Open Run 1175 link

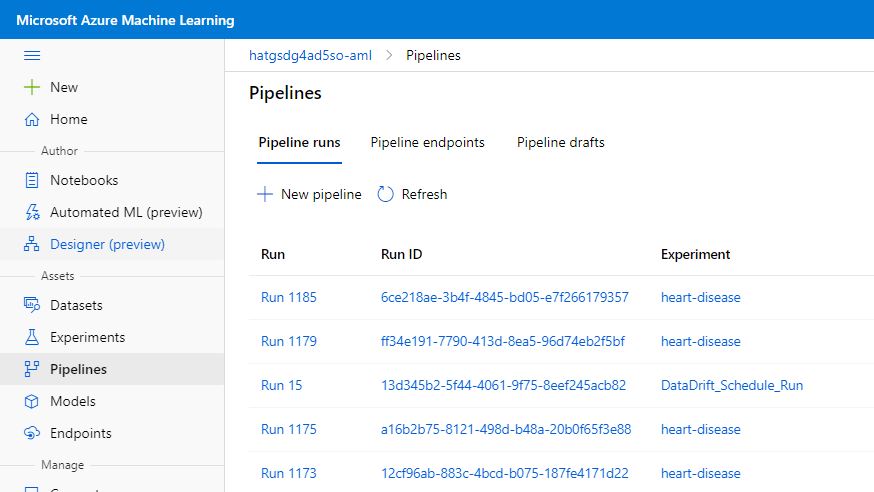pos(289,429)
